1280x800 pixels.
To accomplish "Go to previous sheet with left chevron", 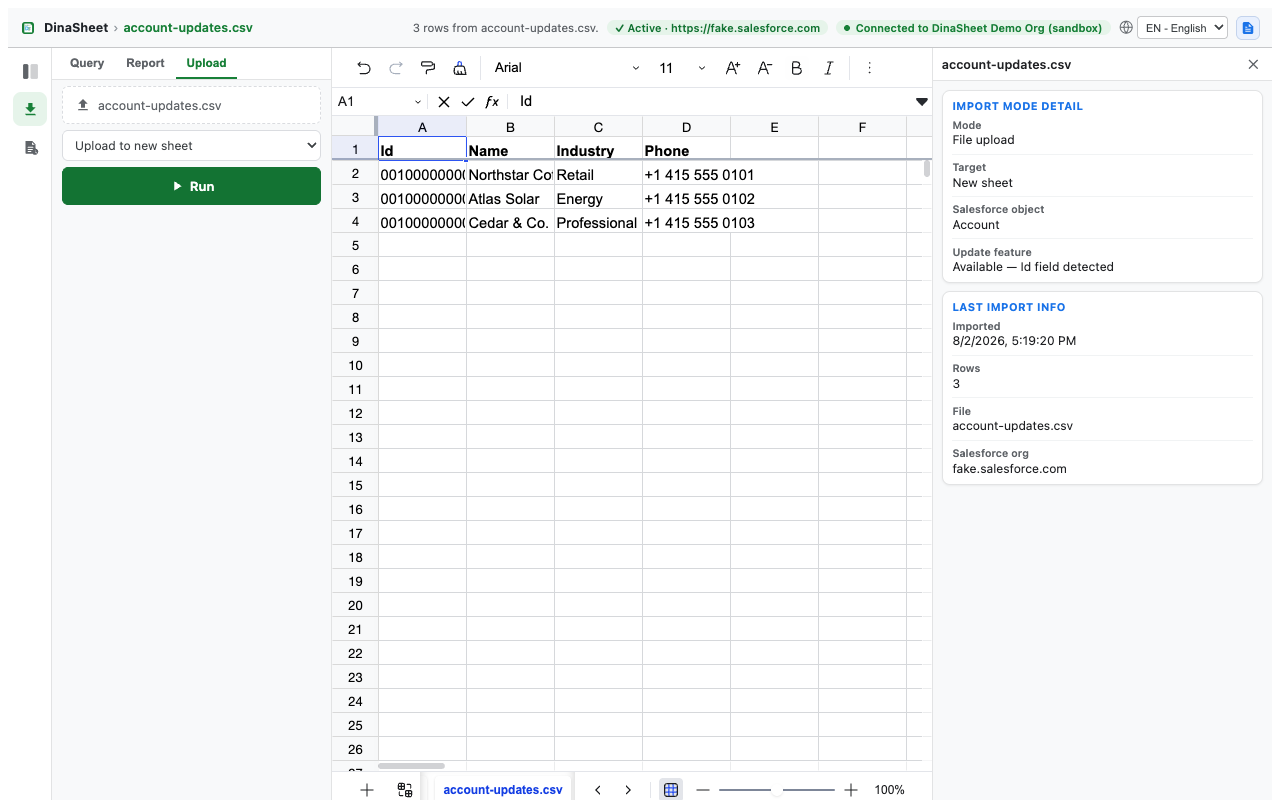I will [598, 789].
